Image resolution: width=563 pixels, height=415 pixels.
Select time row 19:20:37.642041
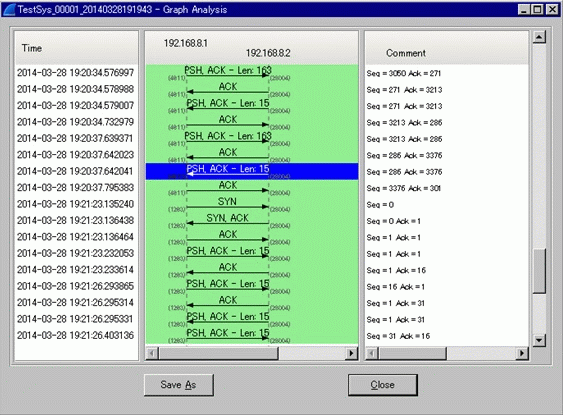coord(75,171)
